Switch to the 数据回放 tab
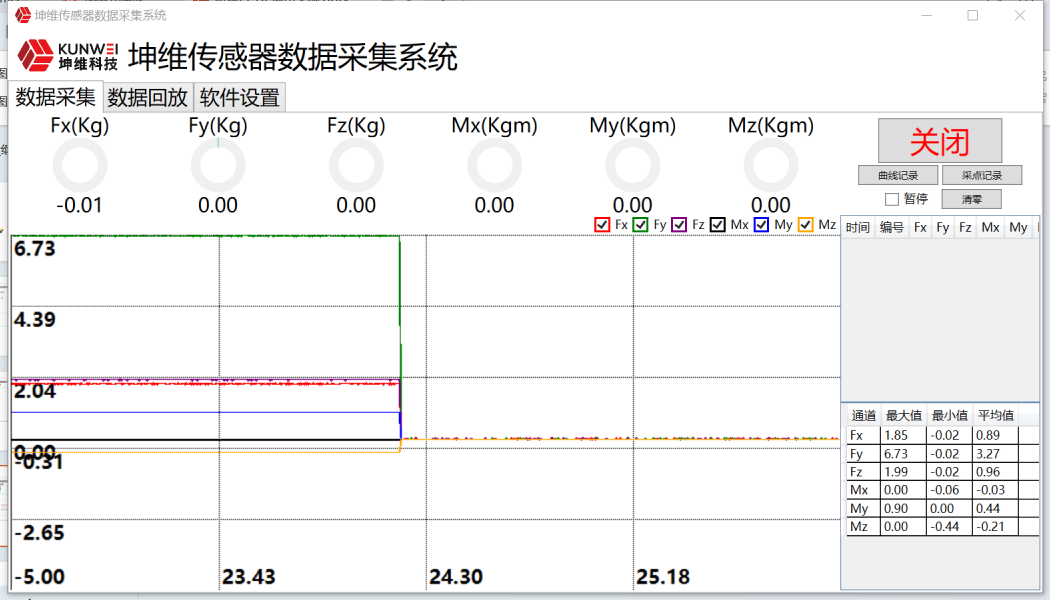 [147, 97]
